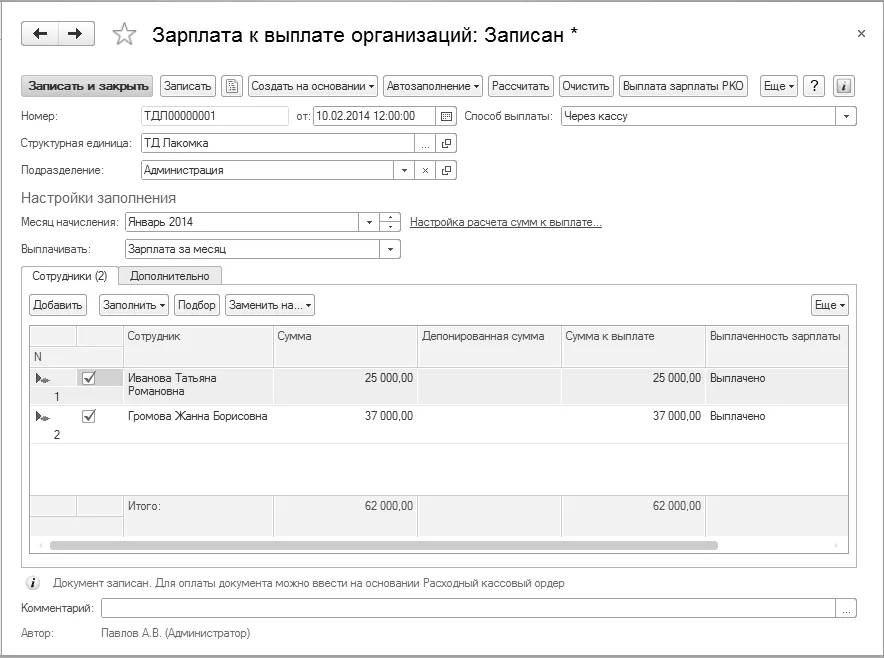Show document info with the i button
The height and width of the screenshot is (658, 884).
coord(843,86)
